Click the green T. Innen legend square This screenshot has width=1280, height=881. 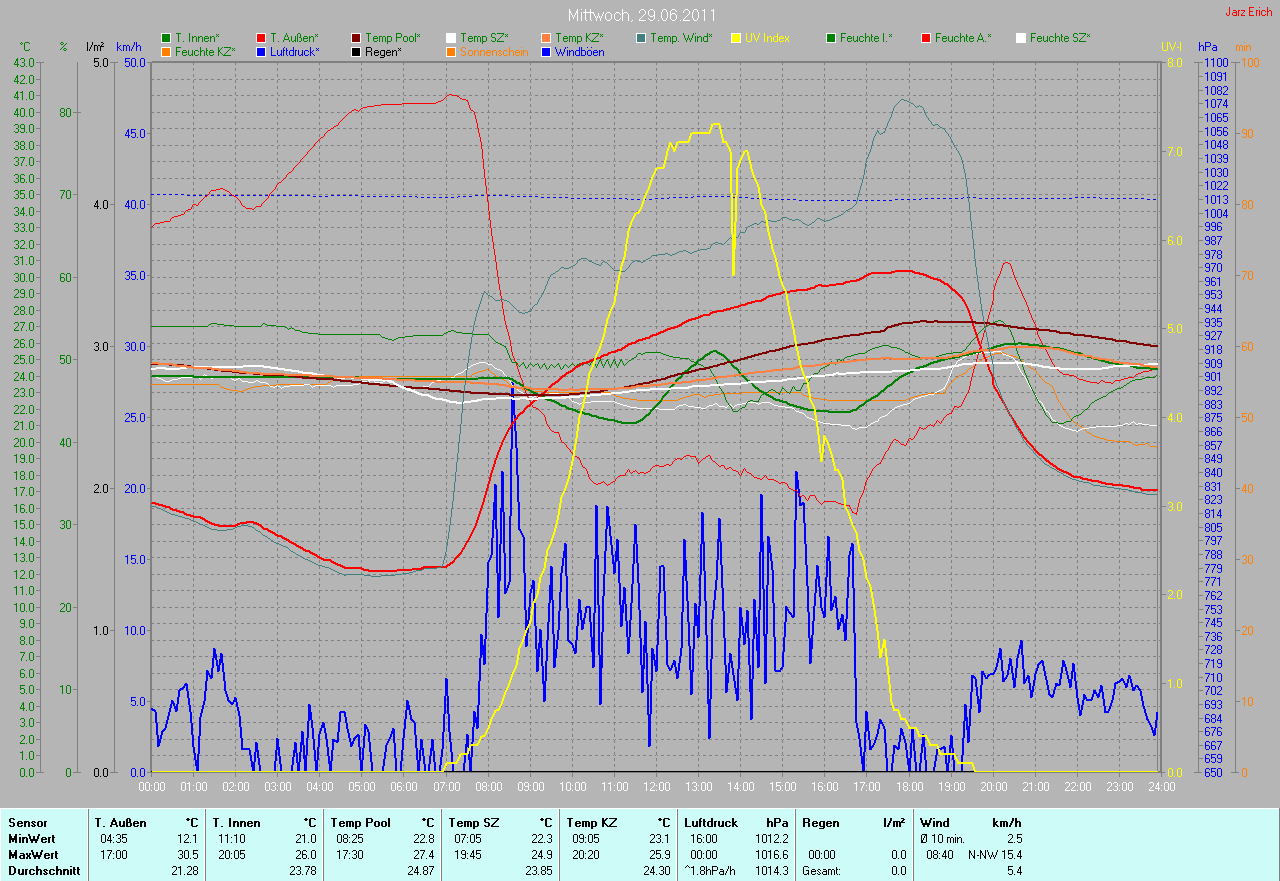point(166,38)
